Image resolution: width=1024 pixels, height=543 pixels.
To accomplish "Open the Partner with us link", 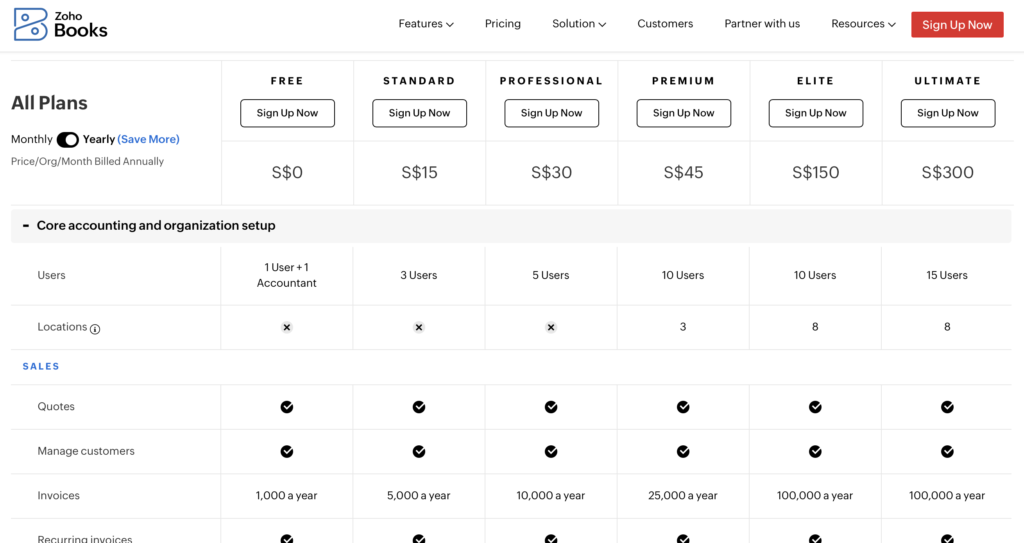I will pyautogui.click(x=762, y=24).
